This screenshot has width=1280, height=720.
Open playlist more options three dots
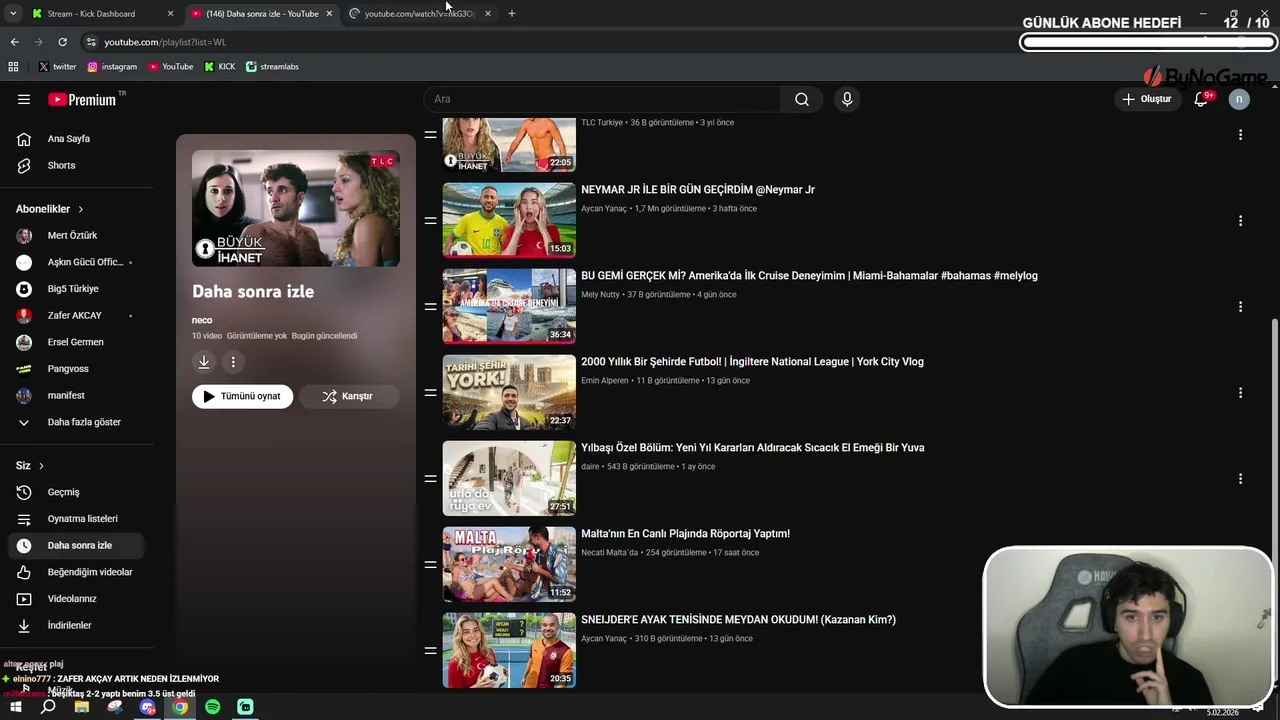point(233,362)
